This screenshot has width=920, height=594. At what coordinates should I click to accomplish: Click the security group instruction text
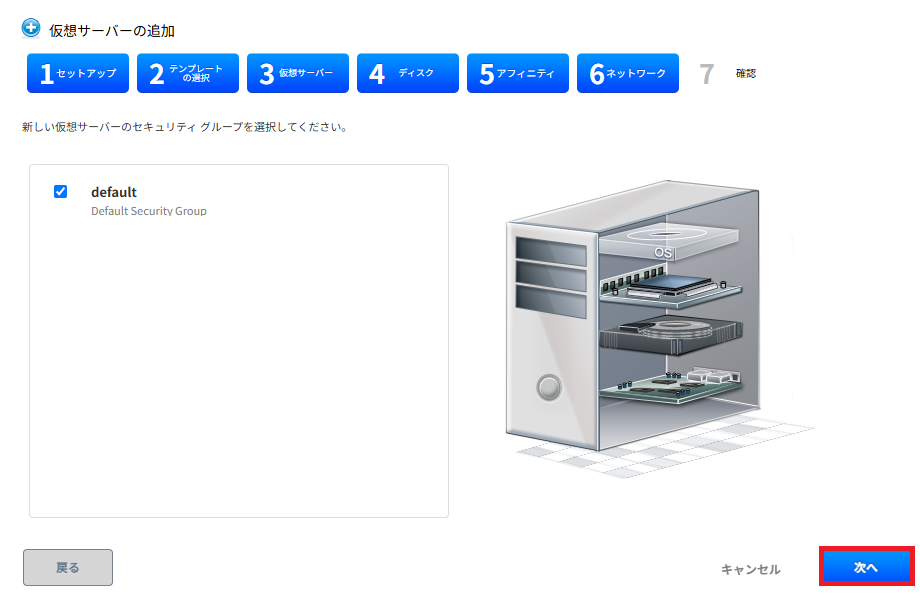point(185,127)
